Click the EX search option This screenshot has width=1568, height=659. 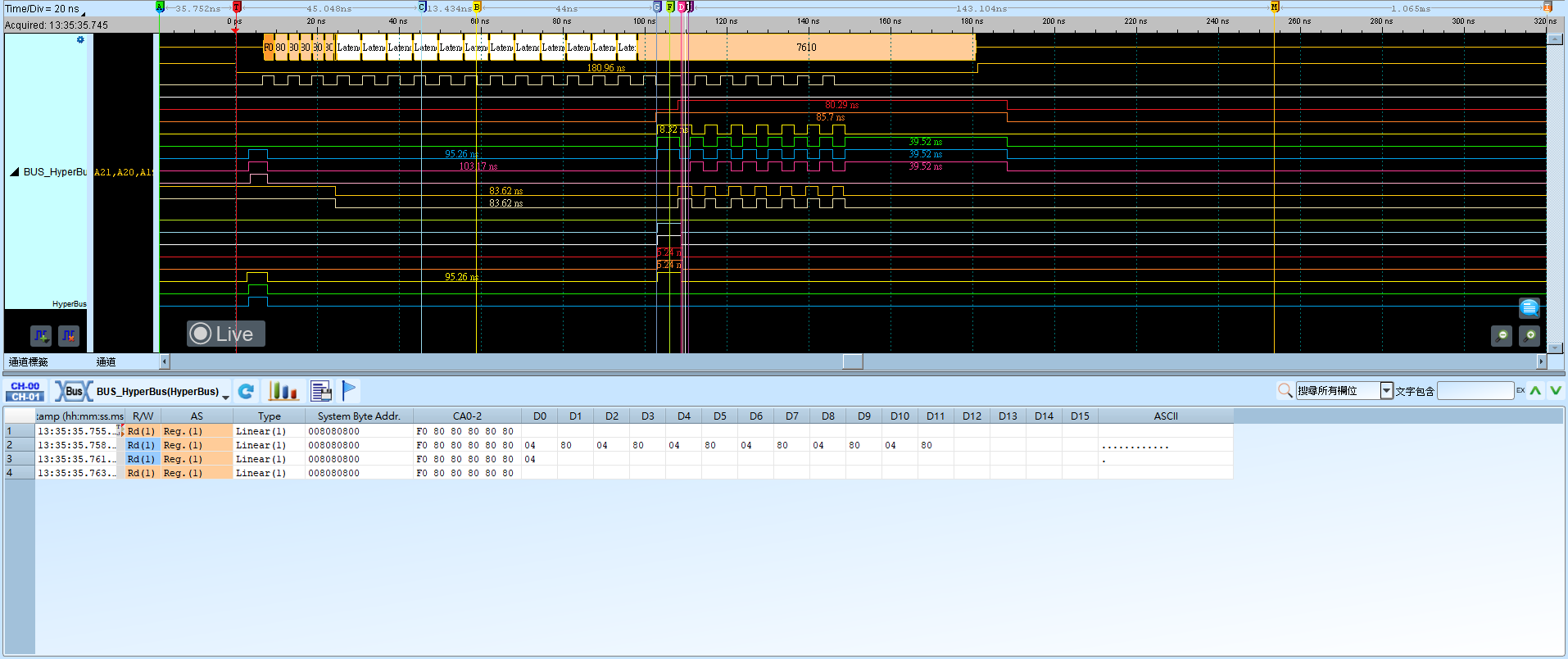point(1520,390)
